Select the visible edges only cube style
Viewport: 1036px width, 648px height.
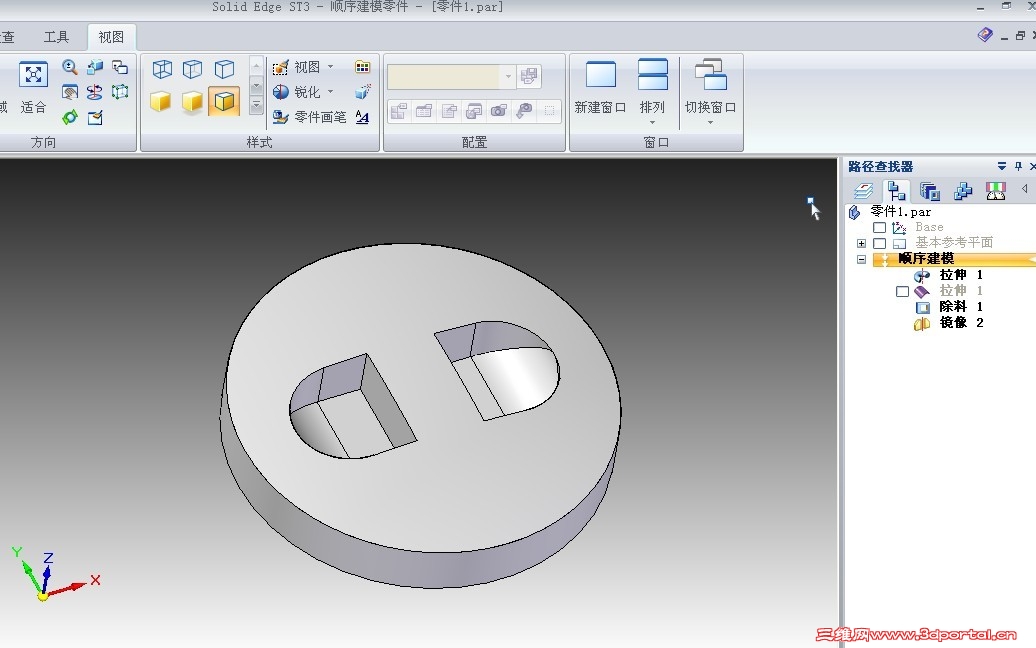click(x=224, y=69)
